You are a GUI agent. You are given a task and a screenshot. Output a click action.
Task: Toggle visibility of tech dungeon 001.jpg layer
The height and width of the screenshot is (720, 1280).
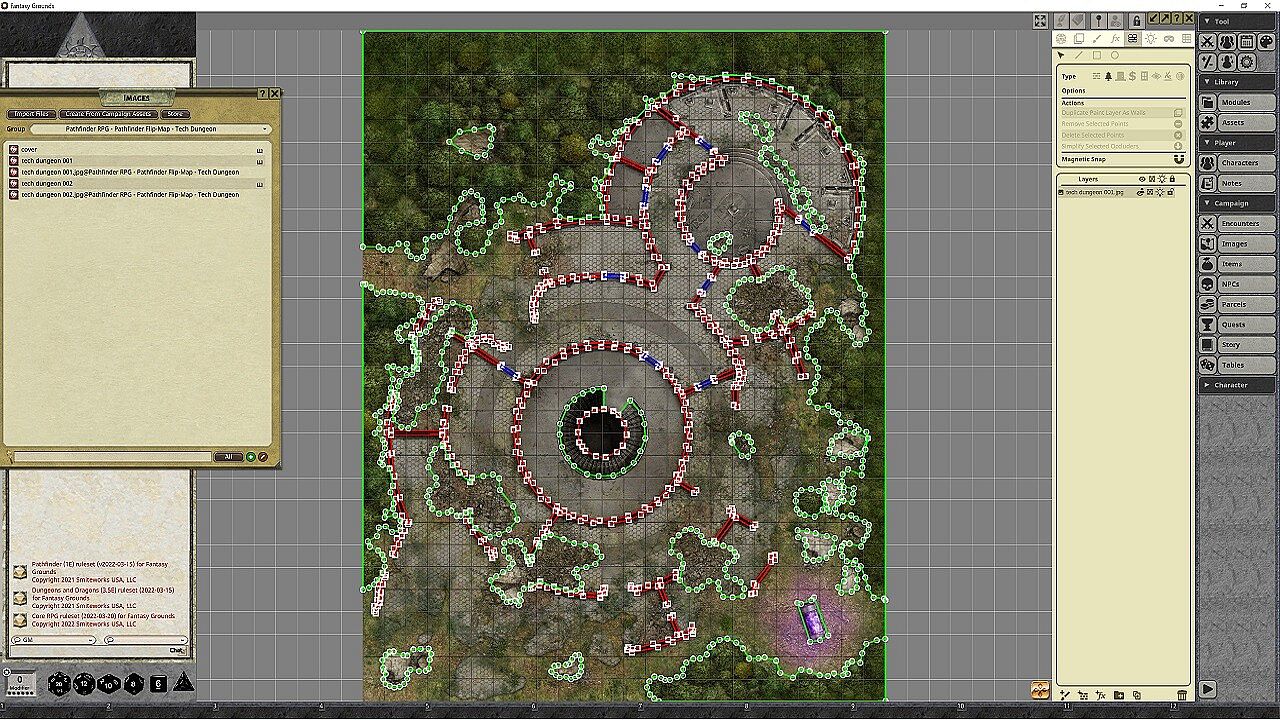tap(1141, 192)
